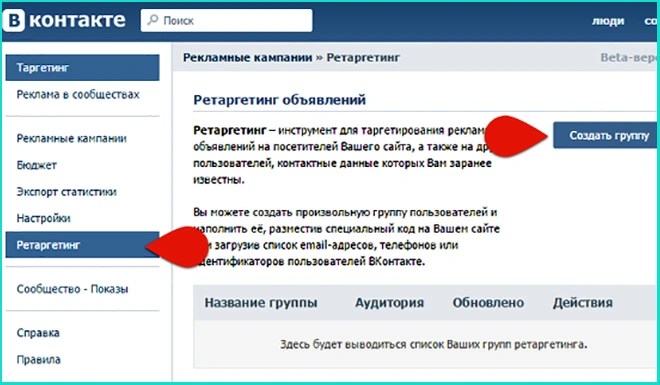Click the Ретаргетинг breadcrumb text
The image size is (660, 385).
point(363,57)
